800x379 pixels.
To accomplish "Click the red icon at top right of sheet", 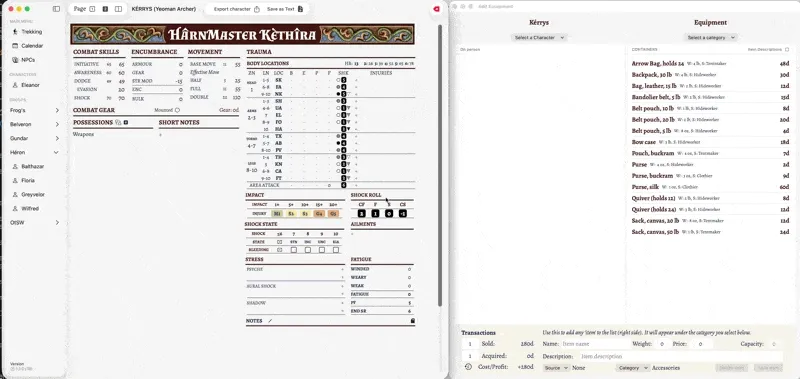I will (x=437, y=9).
